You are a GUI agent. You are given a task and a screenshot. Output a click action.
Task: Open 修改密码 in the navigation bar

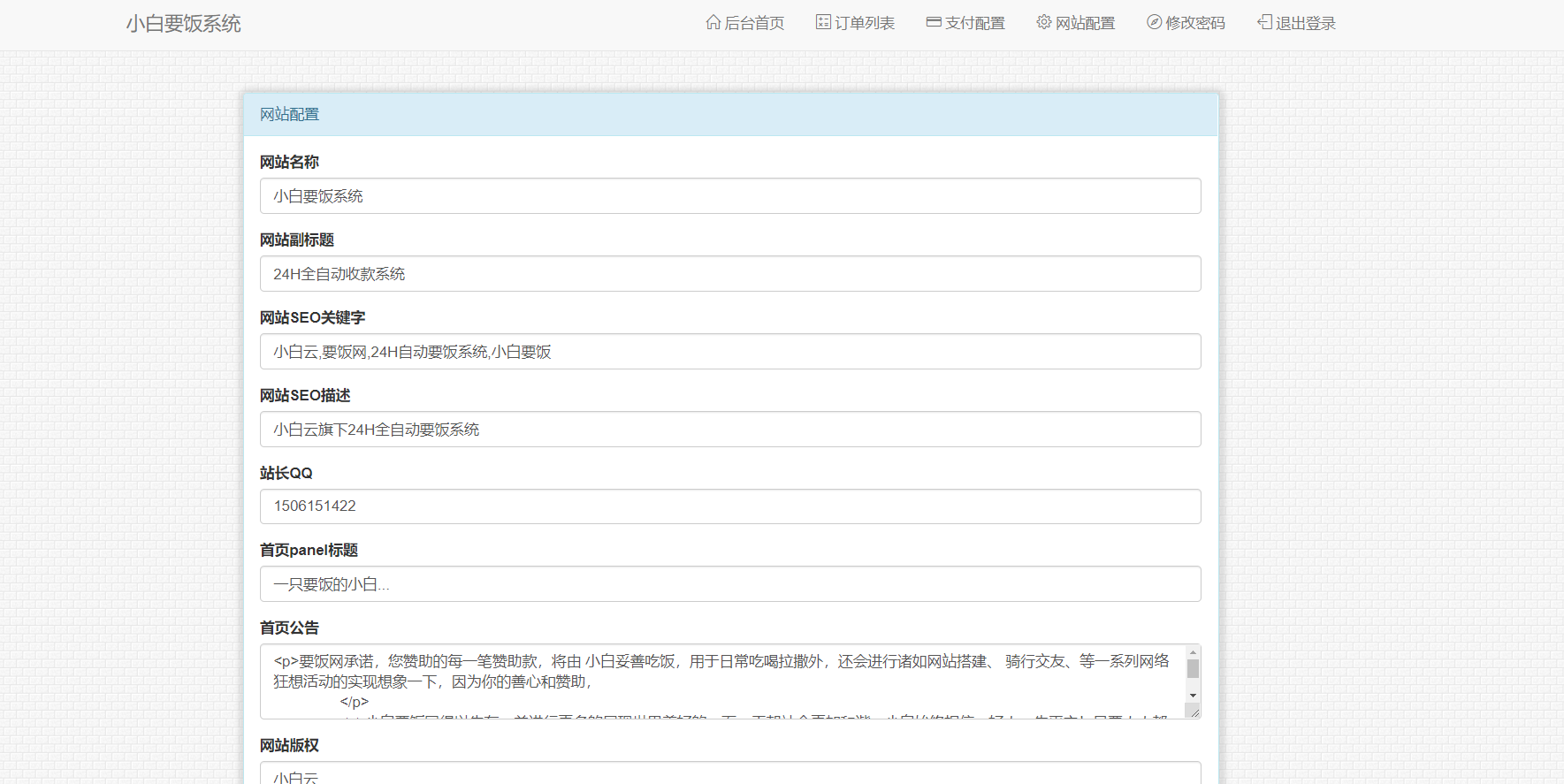click(1194, 23)
